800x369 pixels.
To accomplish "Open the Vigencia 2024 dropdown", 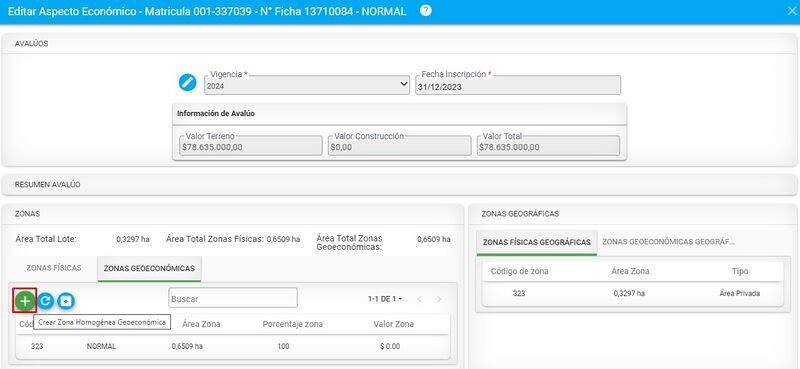I will (307, 86).
